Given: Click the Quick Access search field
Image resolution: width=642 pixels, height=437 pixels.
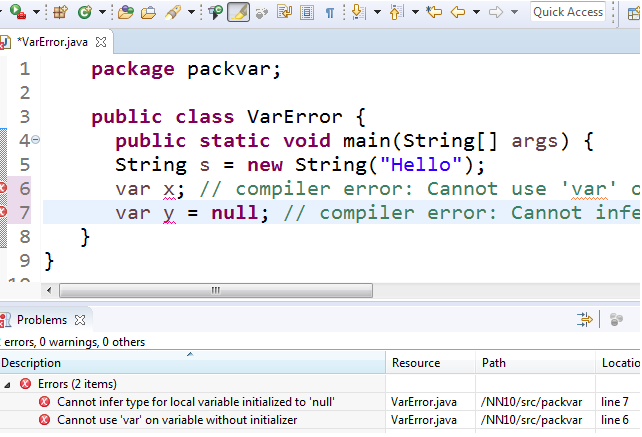Looking at the screenshot, I should tap(568, 13).
